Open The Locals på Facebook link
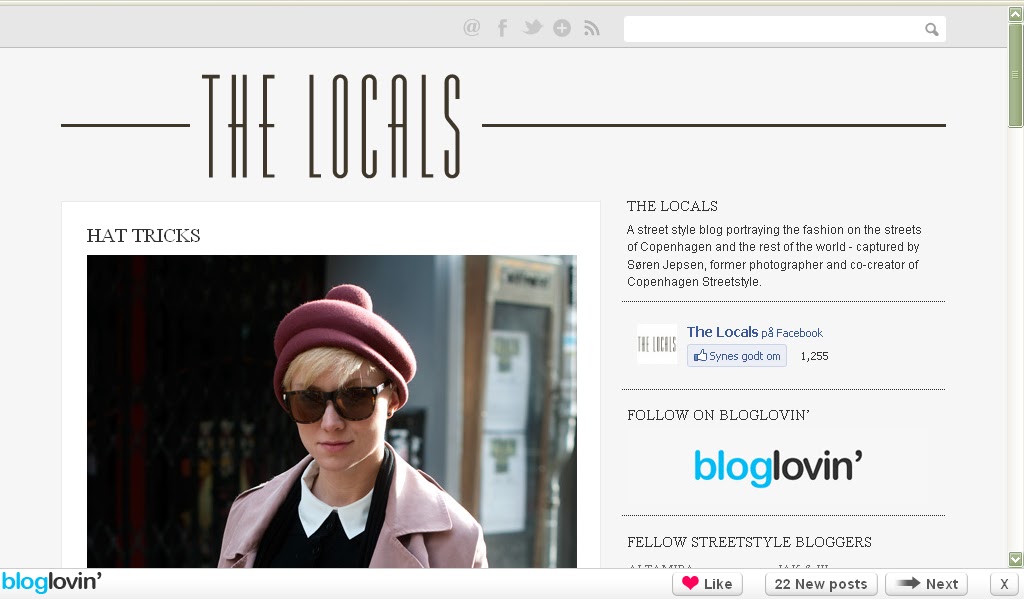Screen dimensions: 1024x600 [x=754, y=332]
